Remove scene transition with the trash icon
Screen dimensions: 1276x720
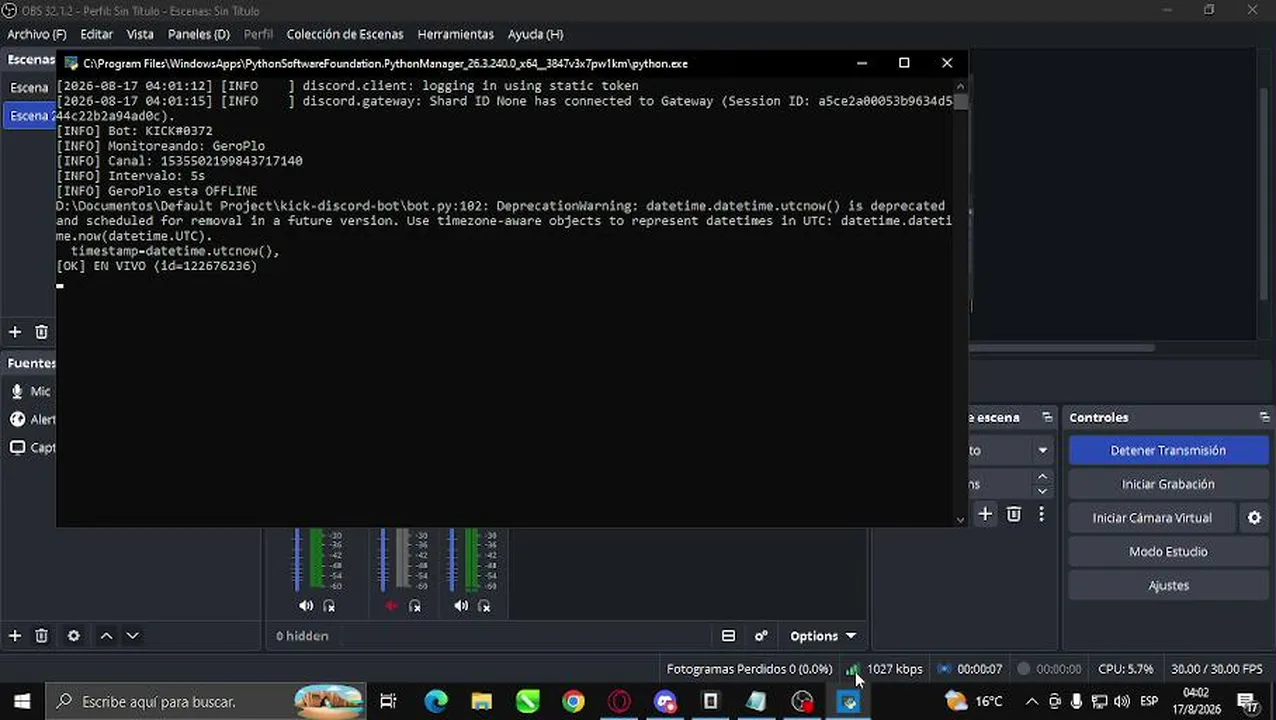point(1013,514)
